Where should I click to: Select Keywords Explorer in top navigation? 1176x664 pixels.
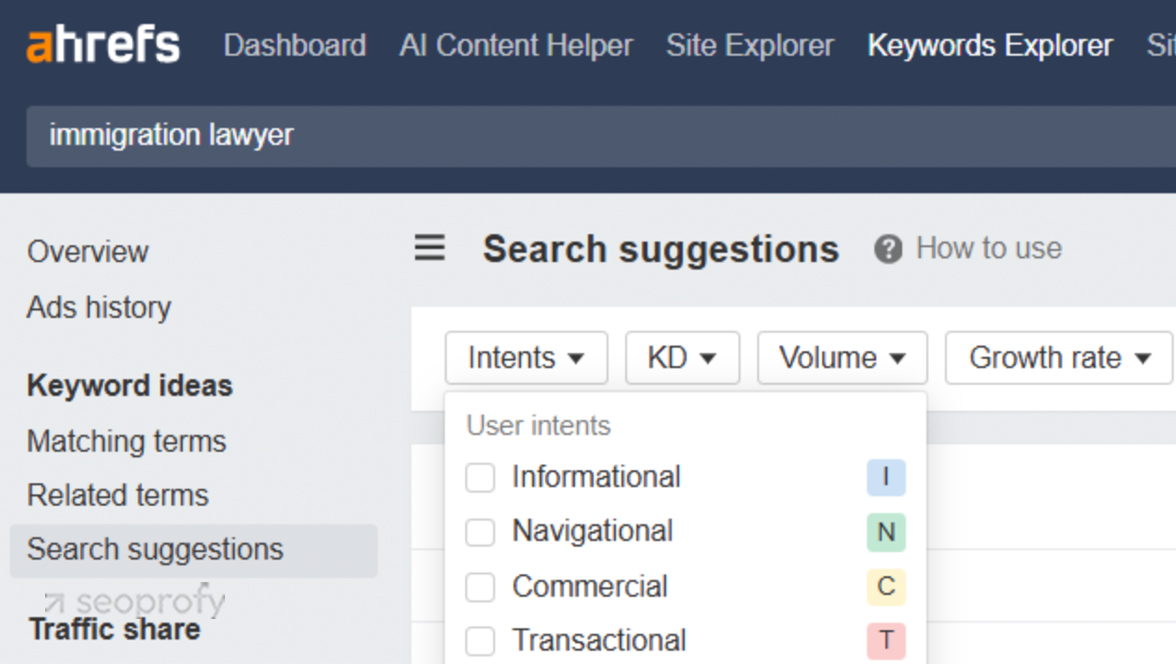[990, 46]
